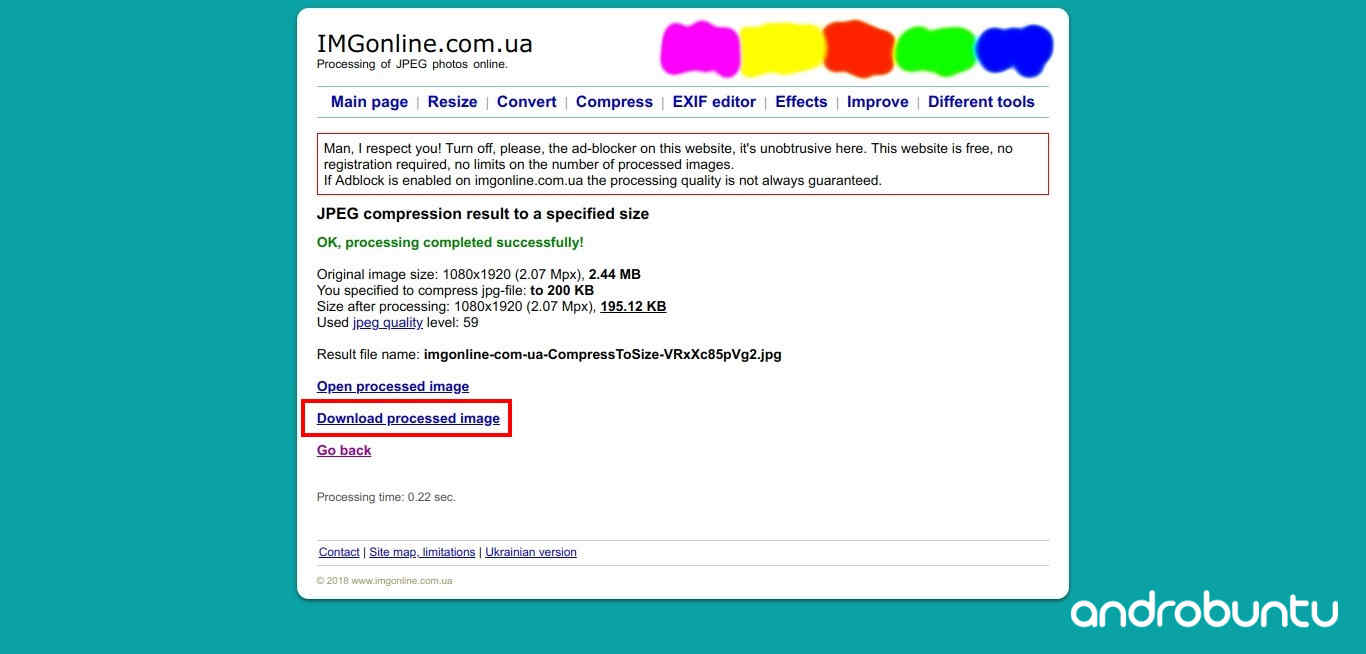Viewport: 1366px width, 654px height.
Task: Click the 195.12 KB file size link
Action: (632, 307)
